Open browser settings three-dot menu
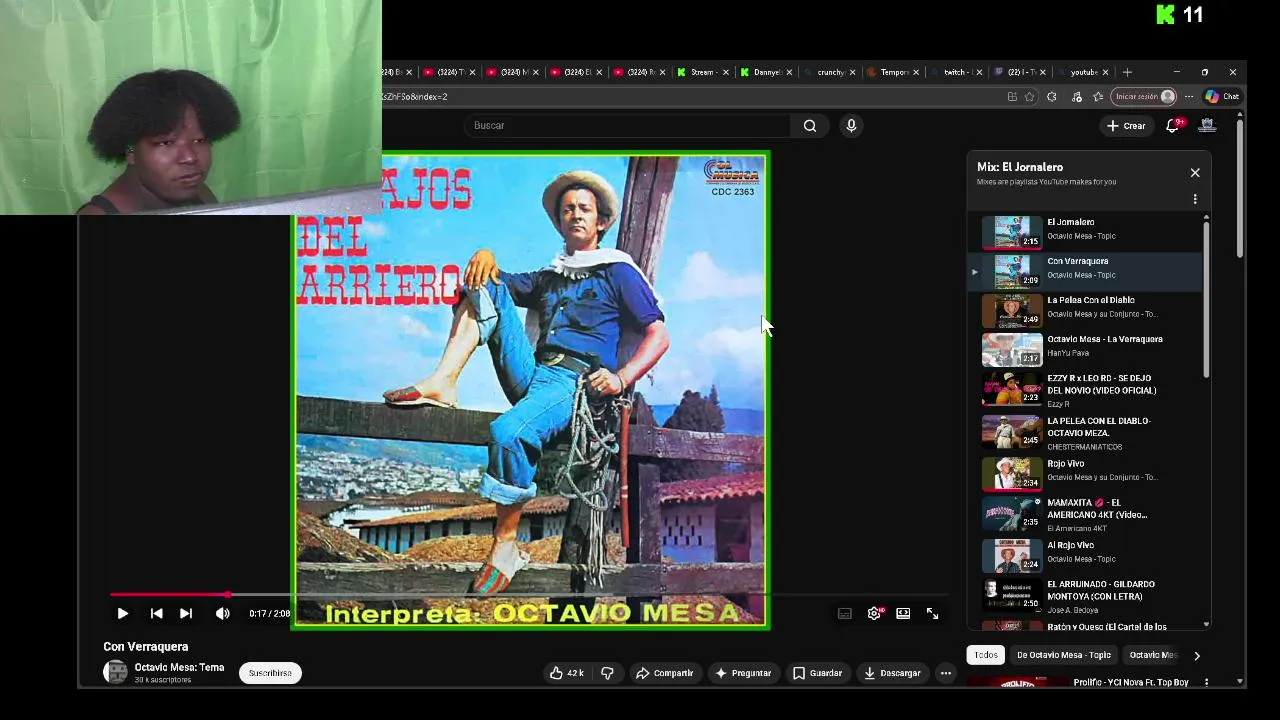 point(1189,97)
